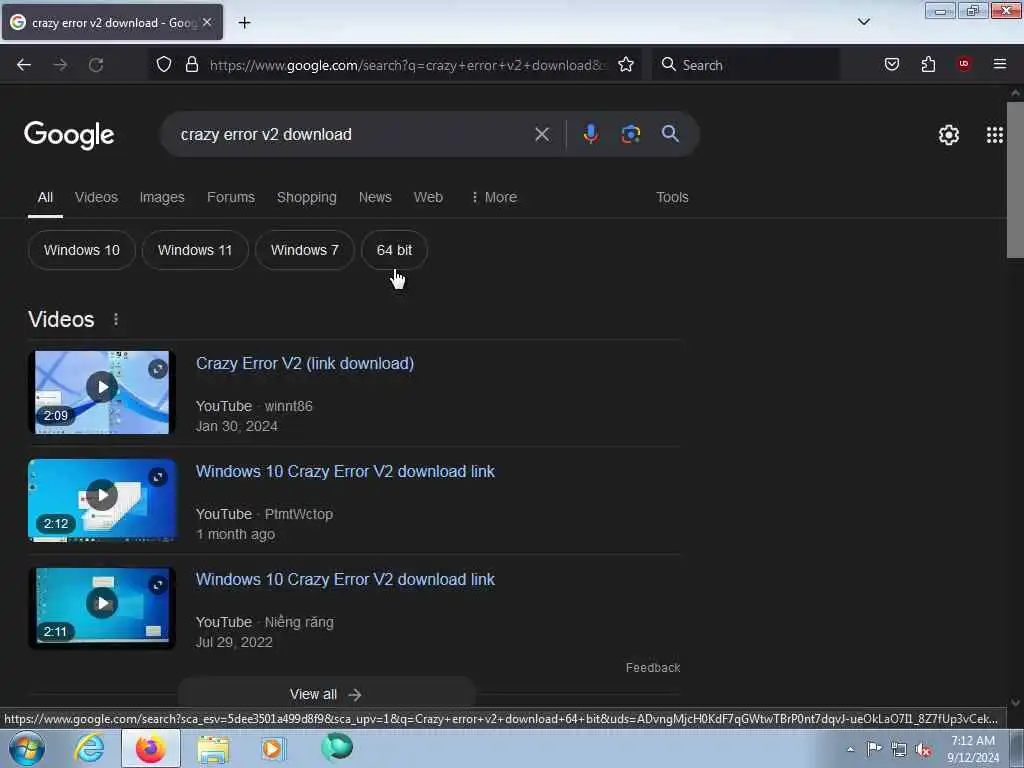Screen dimensions: 1024x768
Task: Switch to the Forums results tab
Action: click(231, 197)
